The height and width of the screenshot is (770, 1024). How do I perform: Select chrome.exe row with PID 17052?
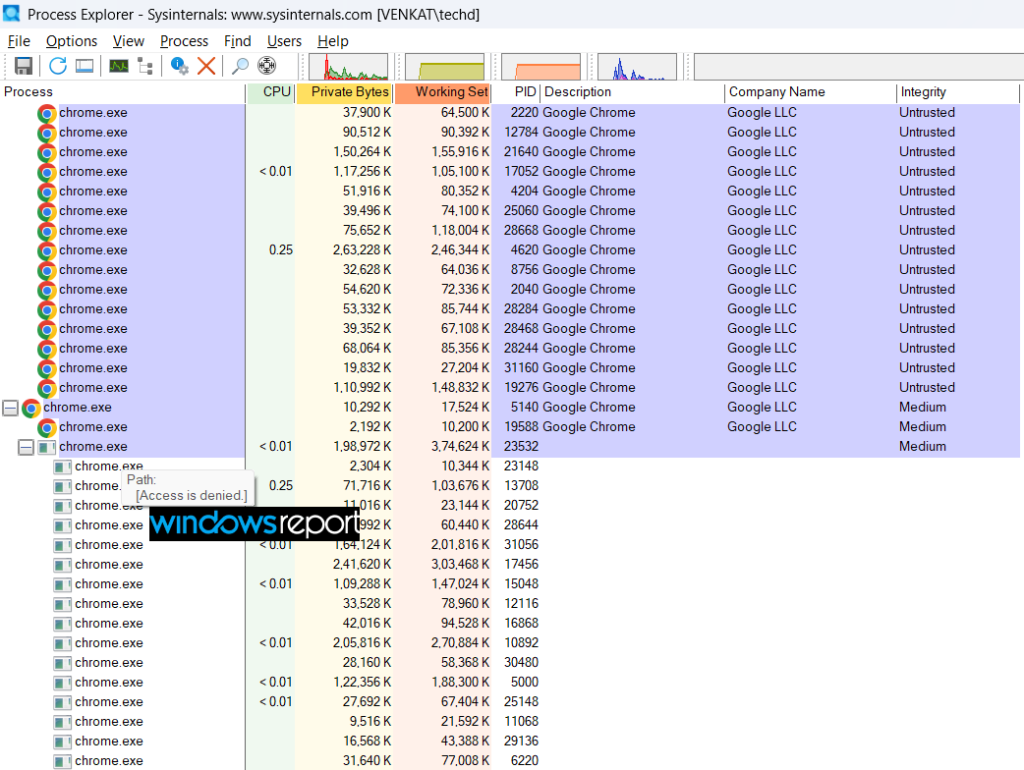click(x=509, y=172)
